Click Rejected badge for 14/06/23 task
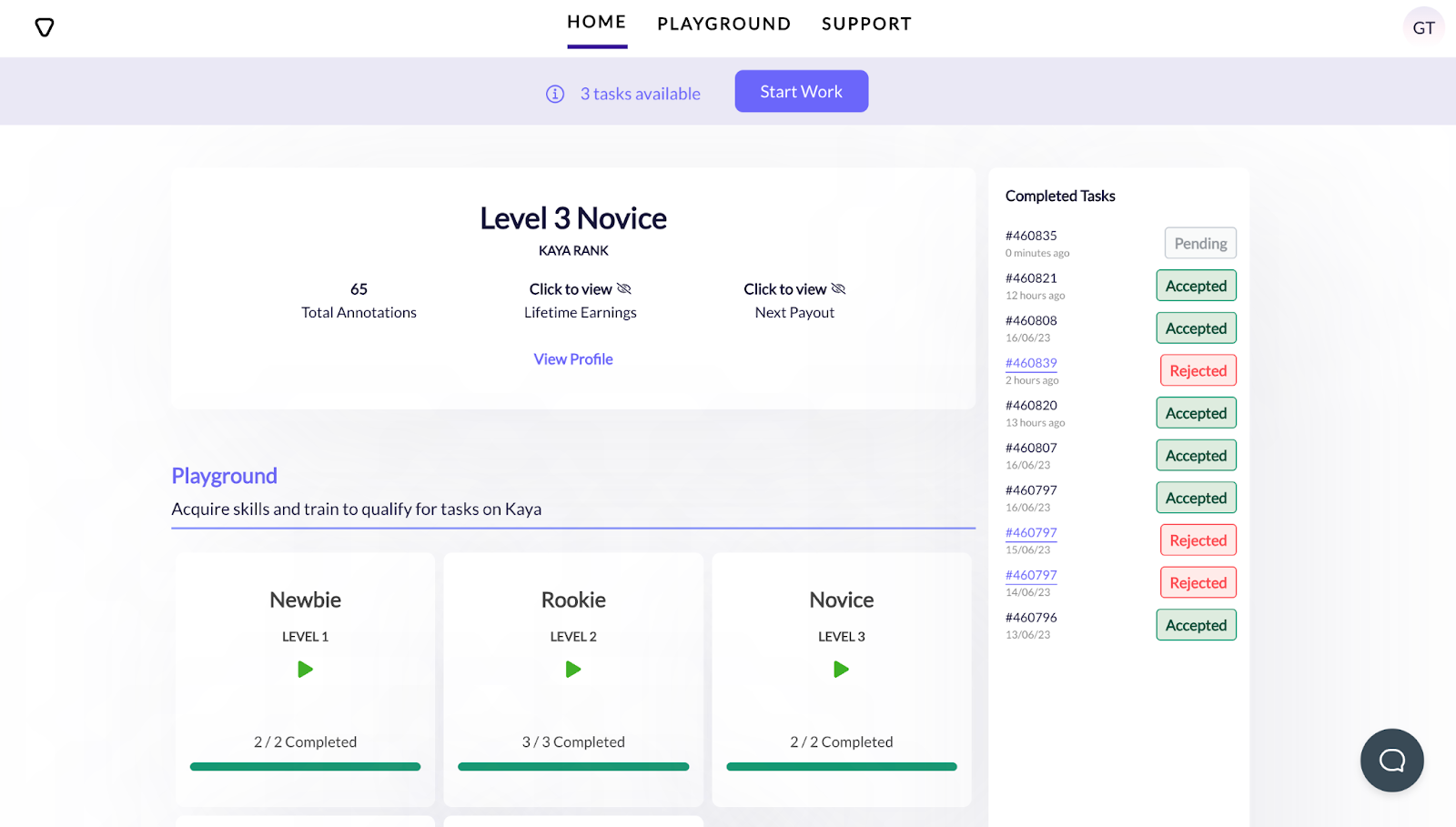Image resolution: width=1456 pixels, height=827 pixels. point(1198,582)
